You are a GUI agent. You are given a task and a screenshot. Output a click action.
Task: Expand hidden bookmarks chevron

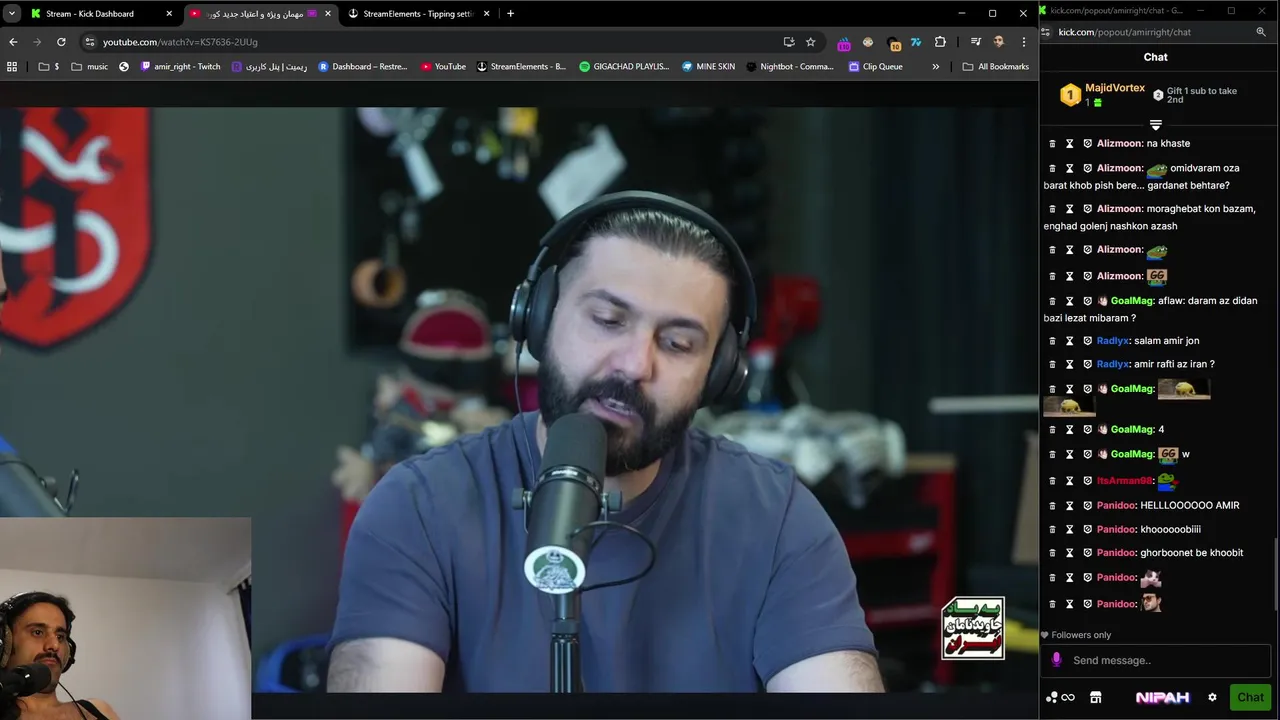pyautogui.click(x=936, y=67)
